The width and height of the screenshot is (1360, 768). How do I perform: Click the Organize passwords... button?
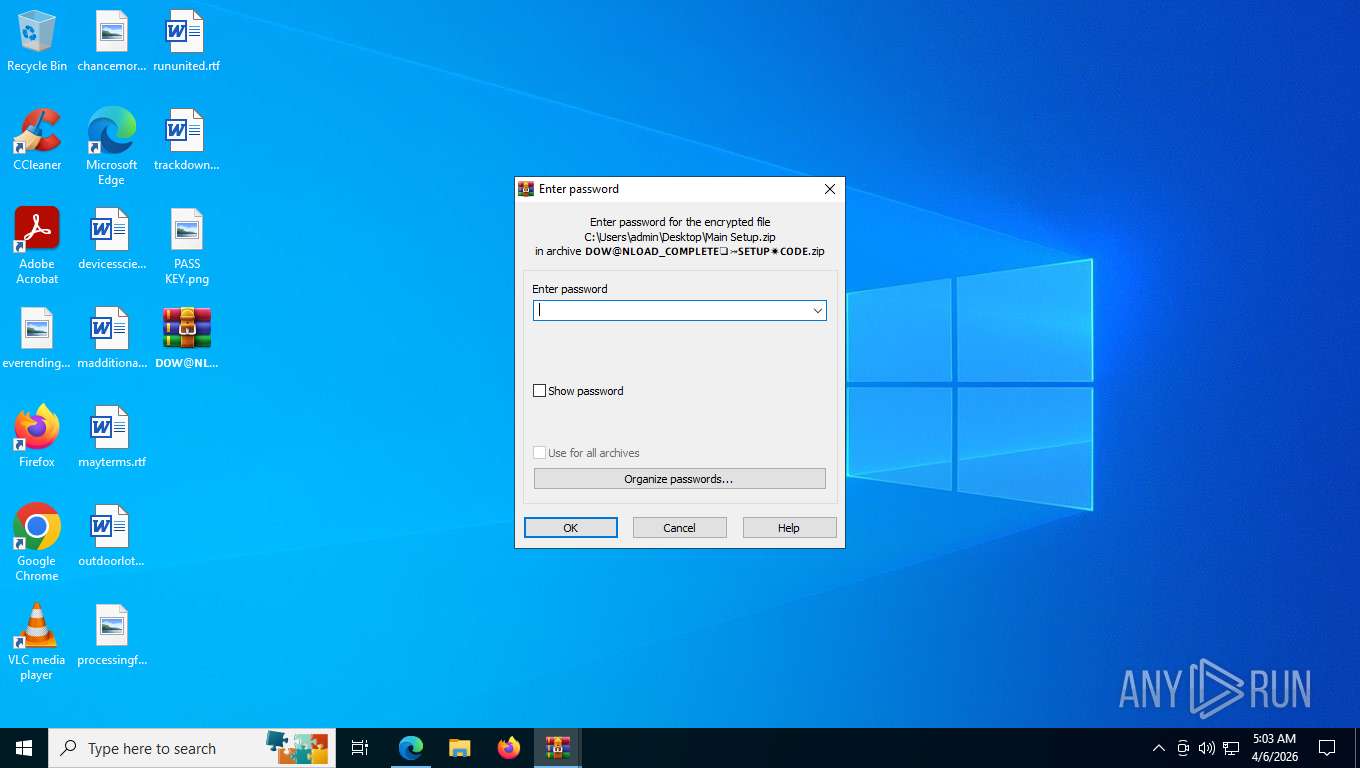pos(680,479)
